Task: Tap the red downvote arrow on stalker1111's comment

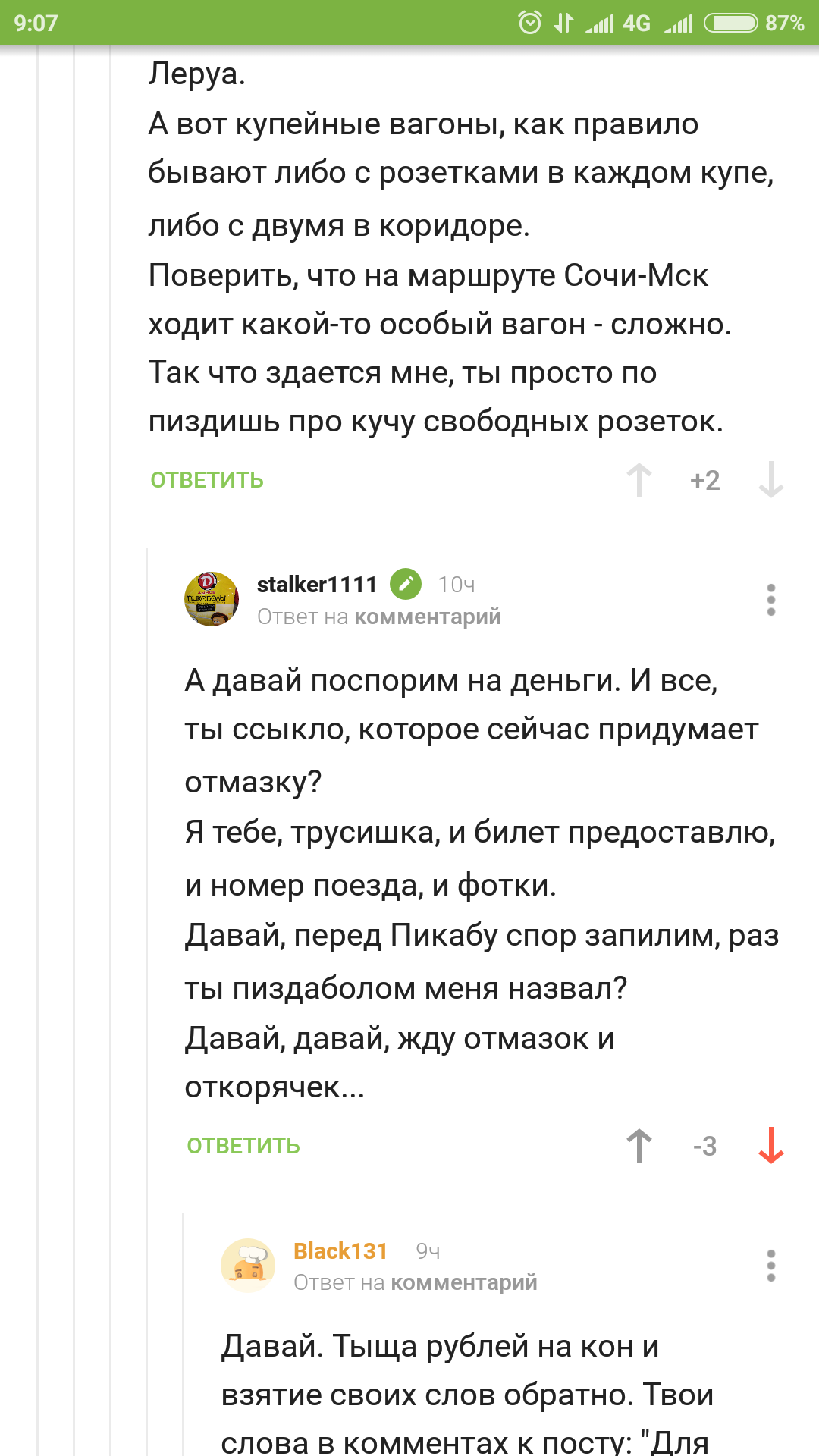Action: point(771,1146)
